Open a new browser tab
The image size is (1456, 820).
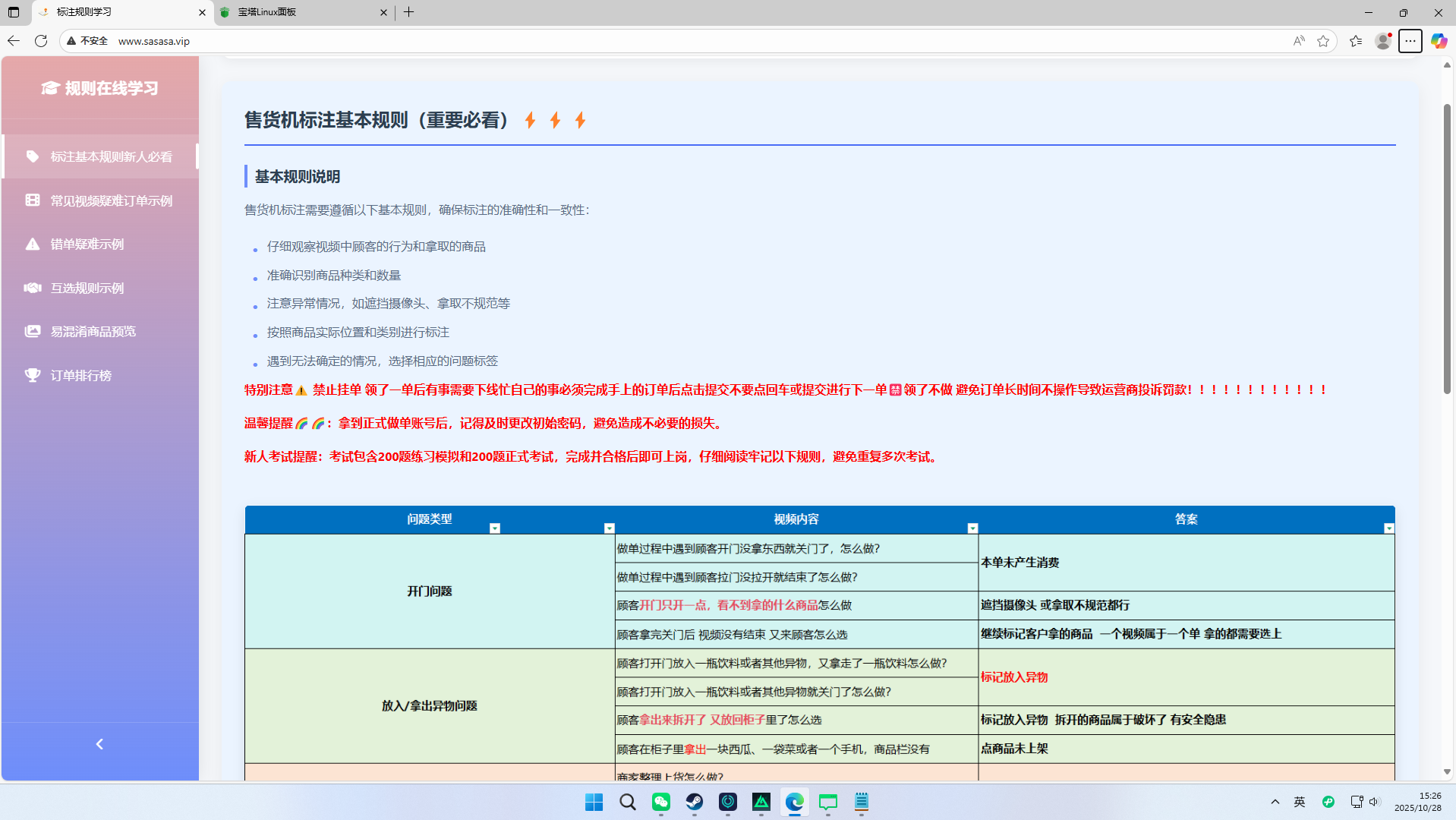point(409,12)
